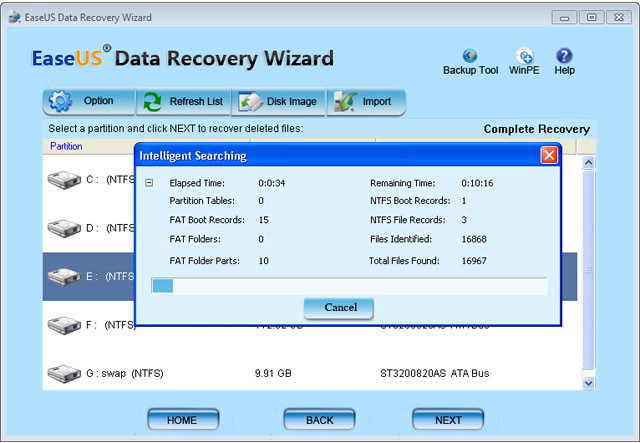The height and width of the screenshot is (443, 640).
Task: Click the Complete Recovery heading
Action: [x=537, y=129]
